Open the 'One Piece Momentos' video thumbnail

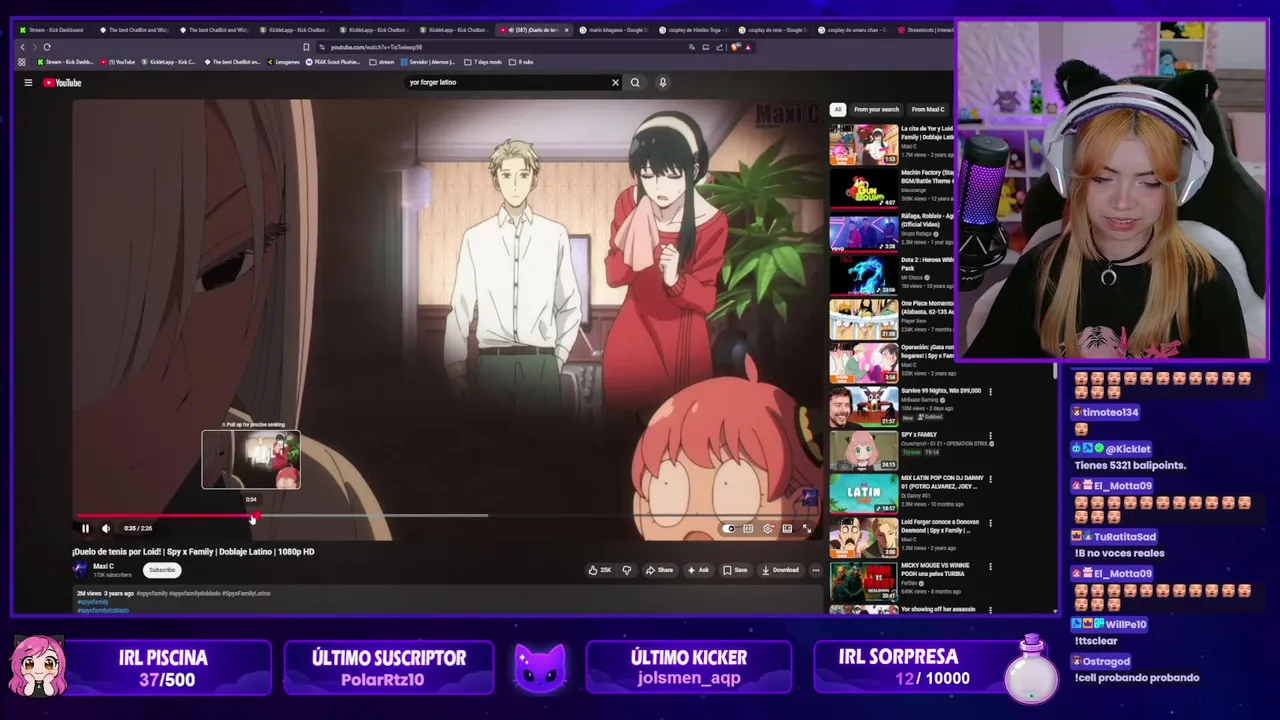tap(863, 320)
